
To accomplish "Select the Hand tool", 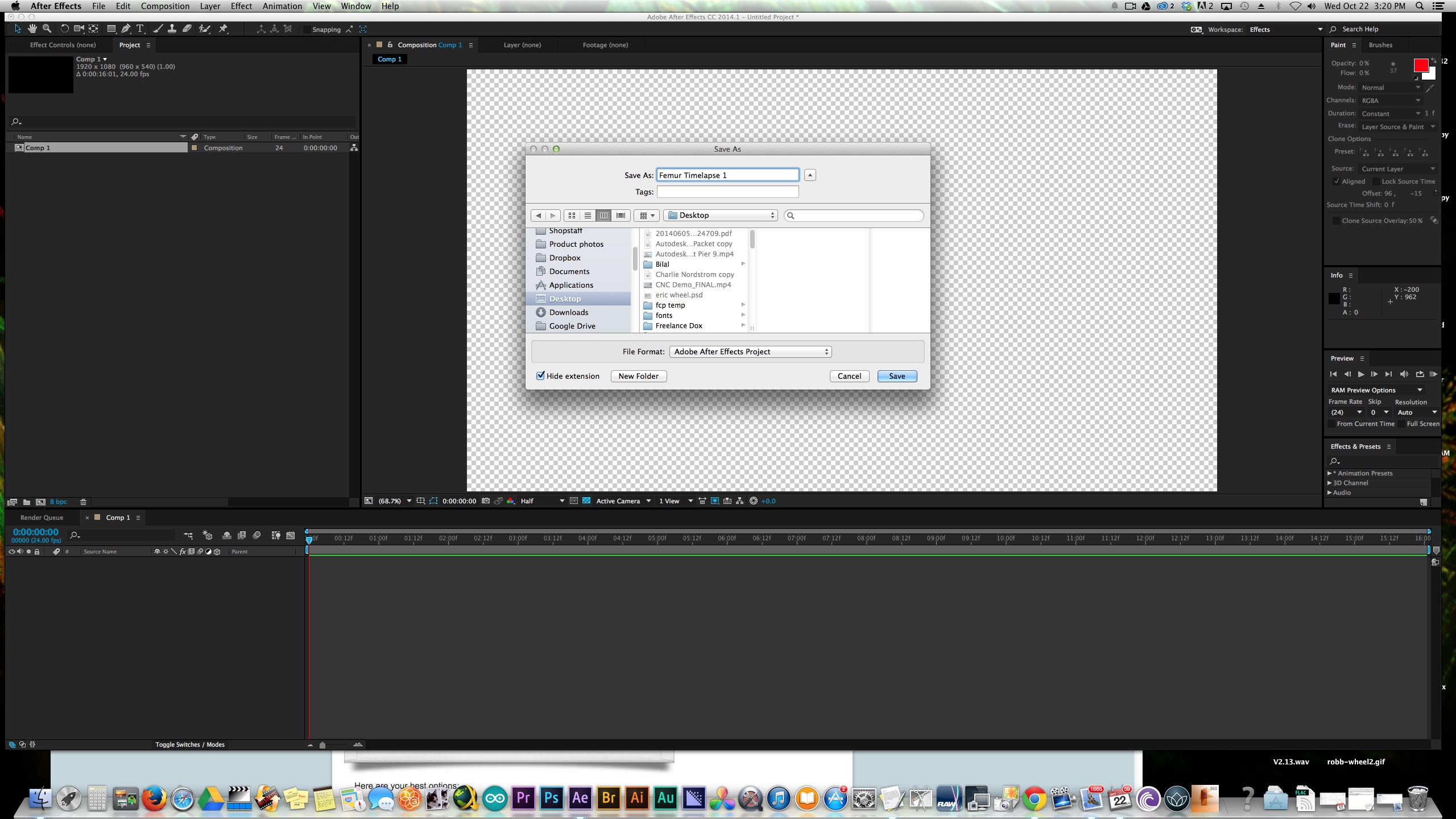I will [x=32, y=28].
